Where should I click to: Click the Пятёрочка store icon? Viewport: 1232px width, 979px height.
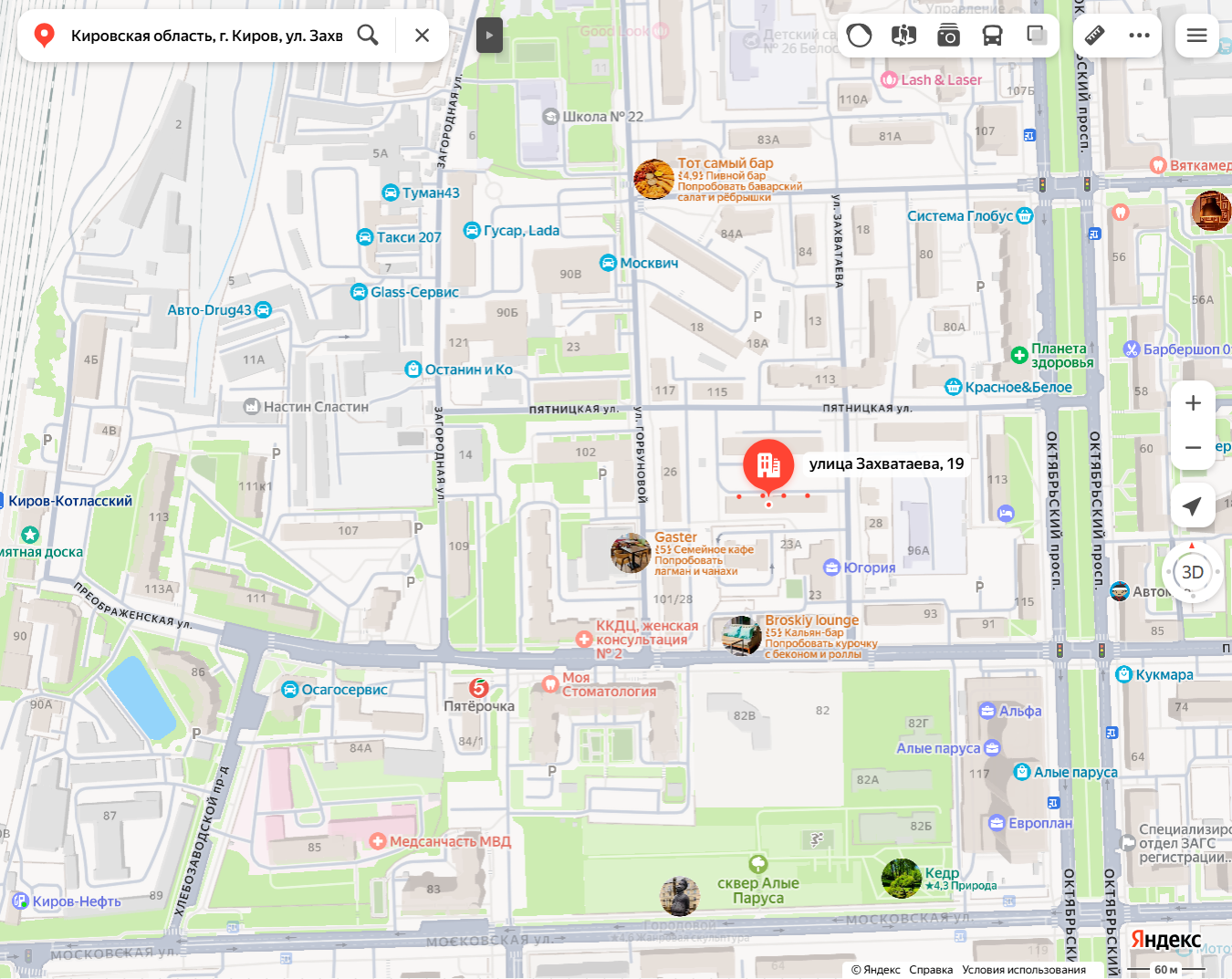point(479,688)
